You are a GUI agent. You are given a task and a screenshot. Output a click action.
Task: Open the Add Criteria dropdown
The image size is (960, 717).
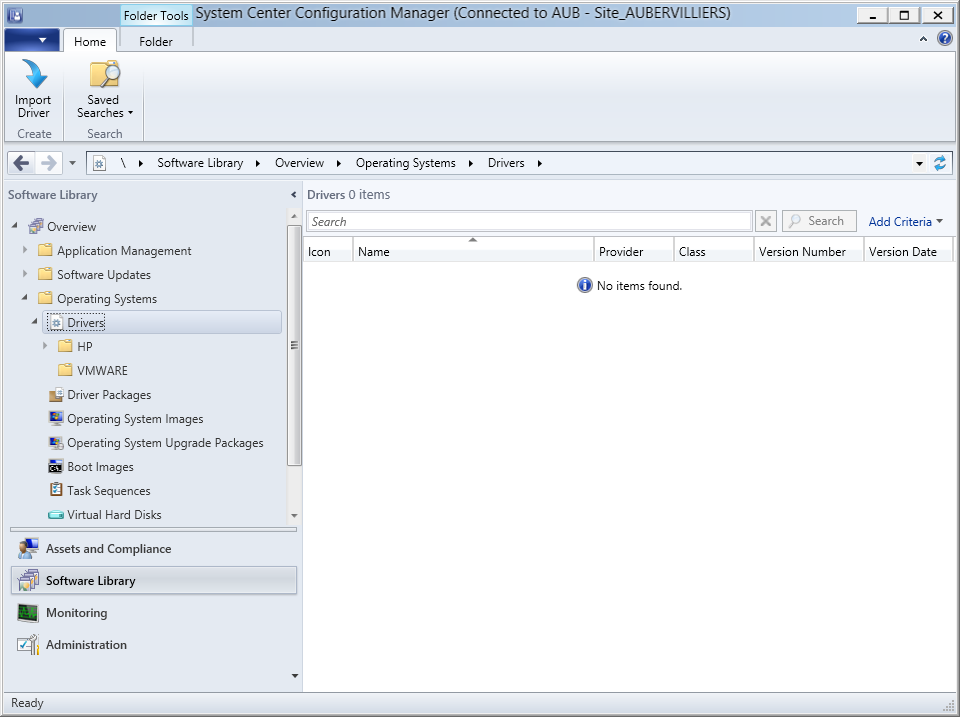click(906, 222)
